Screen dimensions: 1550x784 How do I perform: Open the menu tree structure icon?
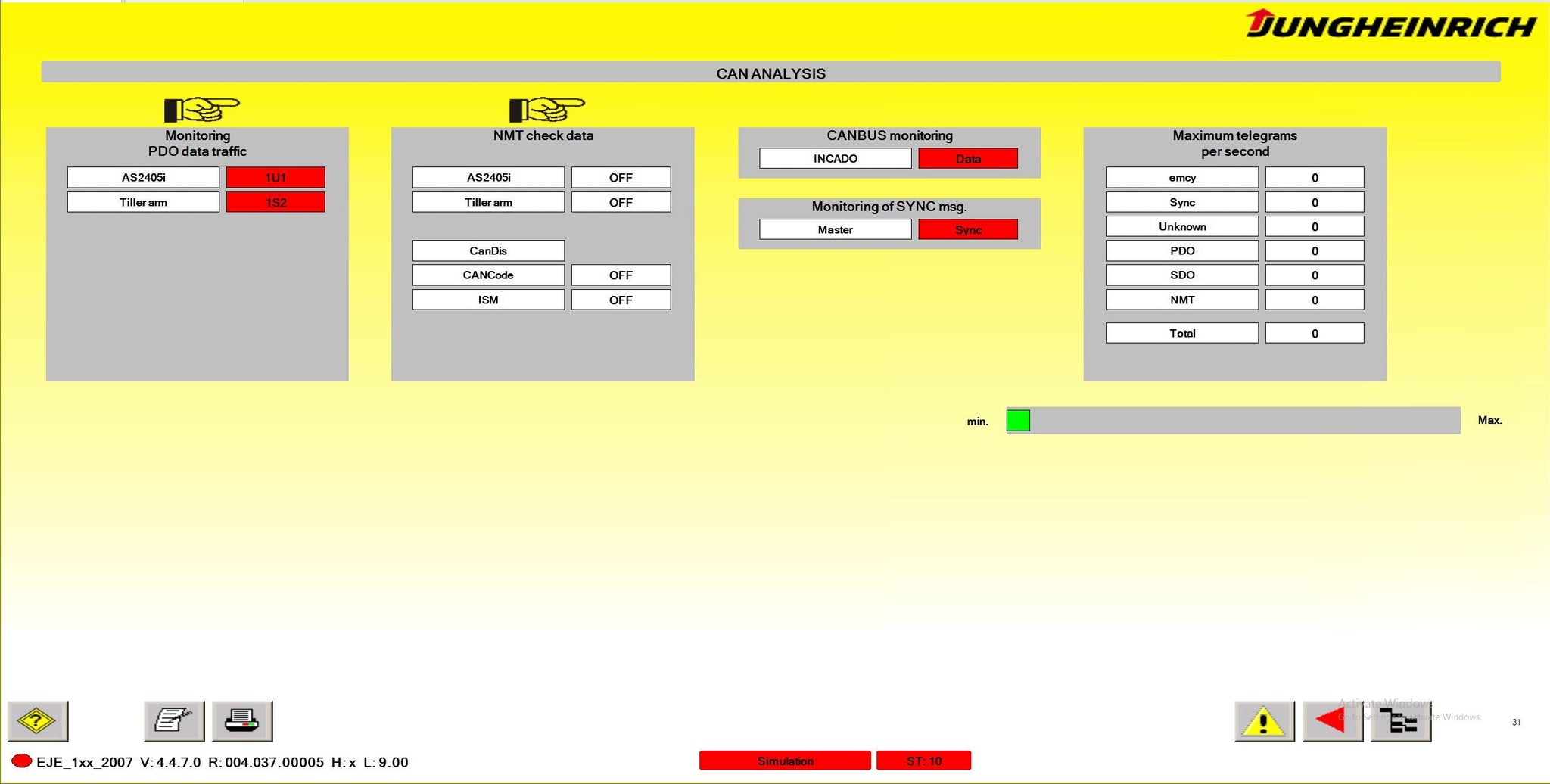[x=1399, y=721]
